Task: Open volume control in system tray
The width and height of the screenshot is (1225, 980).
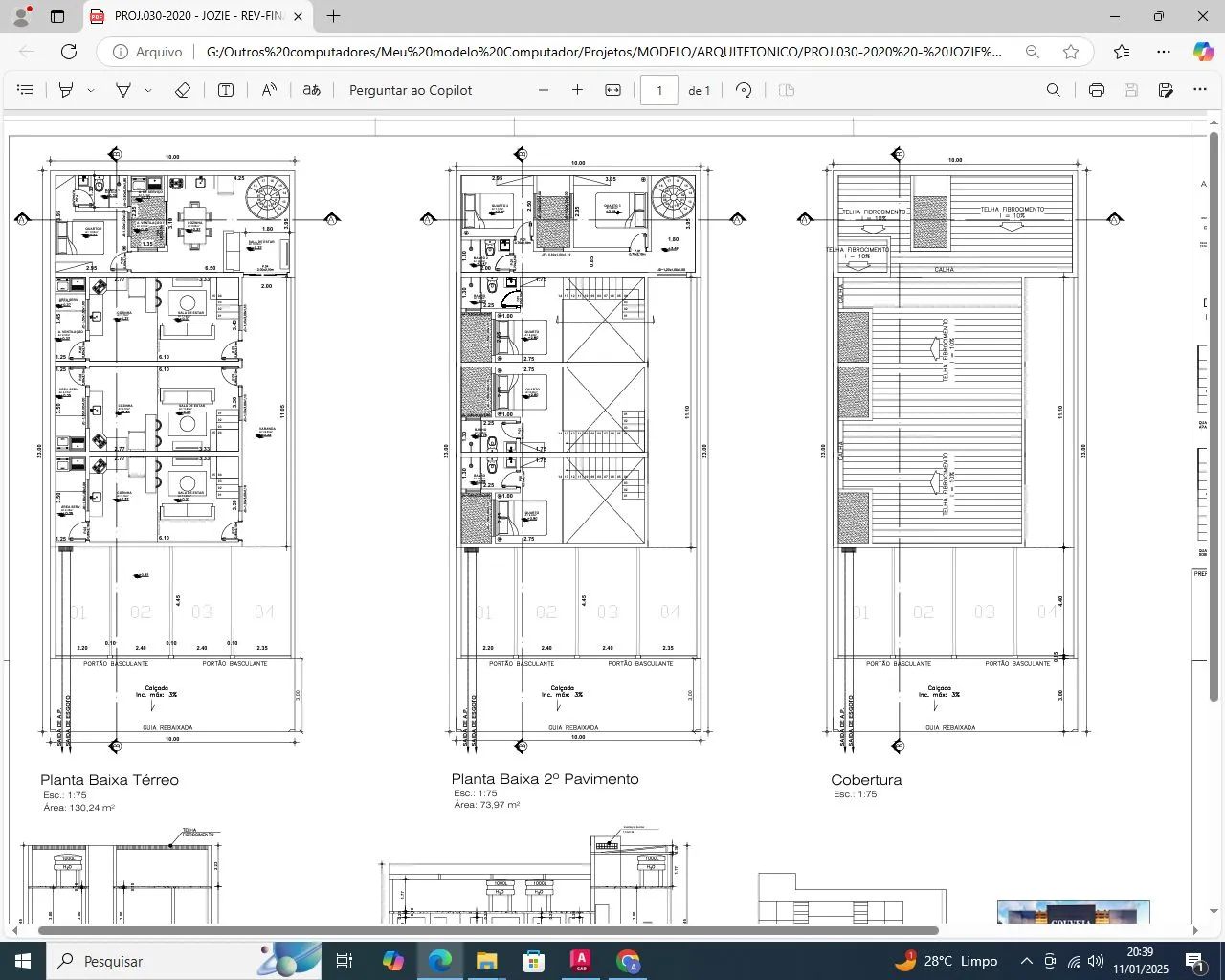Action: [x=1096, y=961]
